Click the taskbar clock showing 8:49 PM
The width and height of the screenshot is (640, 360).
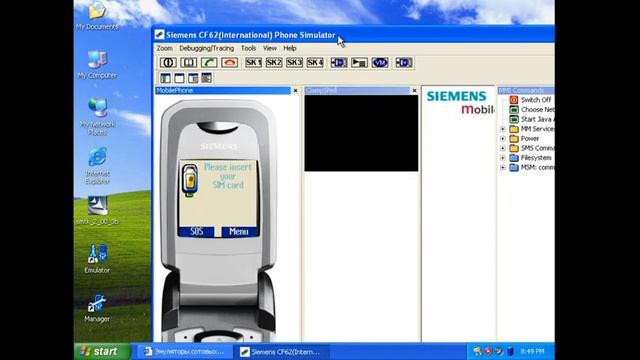pos(532,351)
